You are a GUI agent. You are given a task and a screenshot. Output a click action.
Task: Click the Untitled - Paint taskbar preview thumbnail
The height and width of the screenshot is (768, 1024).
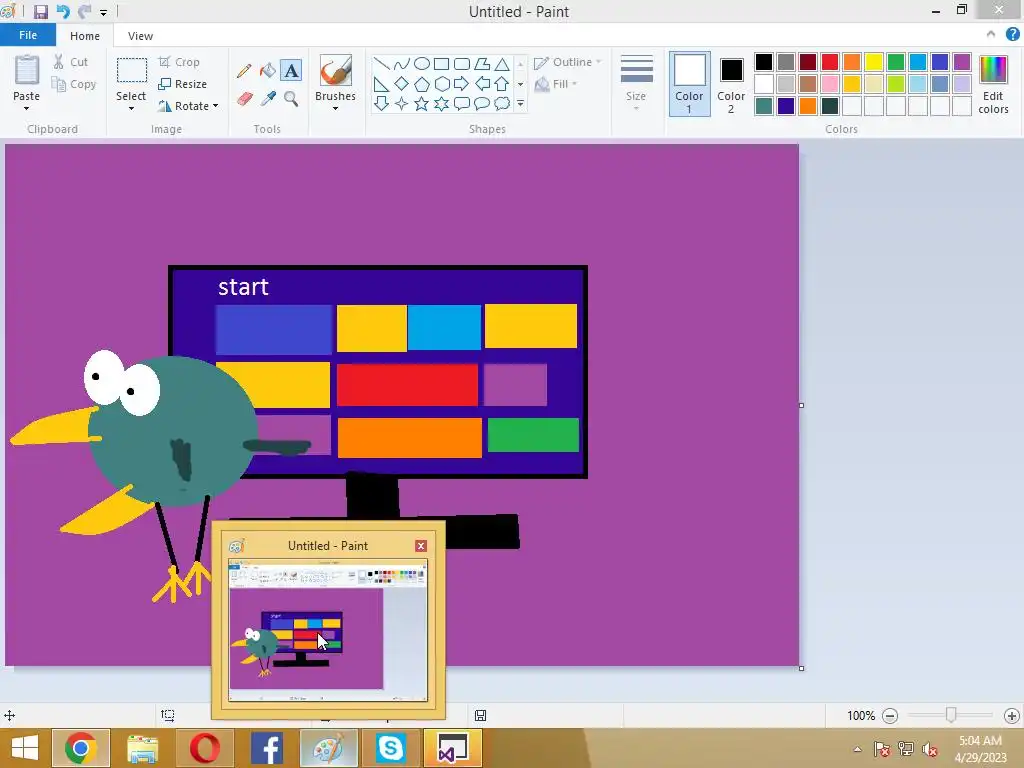point(328,630)
